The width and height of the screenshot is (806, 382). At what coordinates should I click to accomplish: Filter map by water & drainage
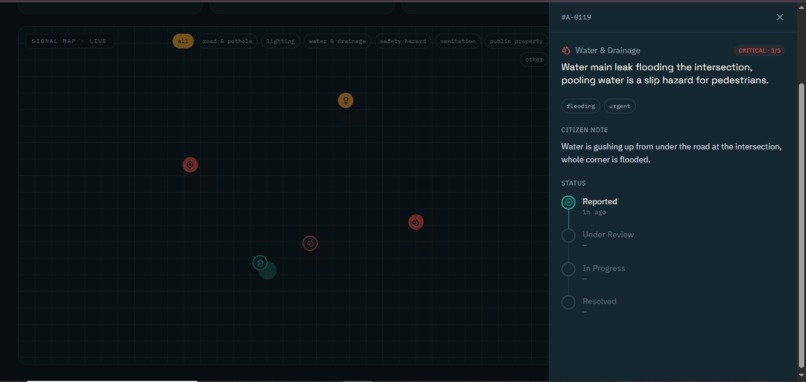[x=337, y=41]
